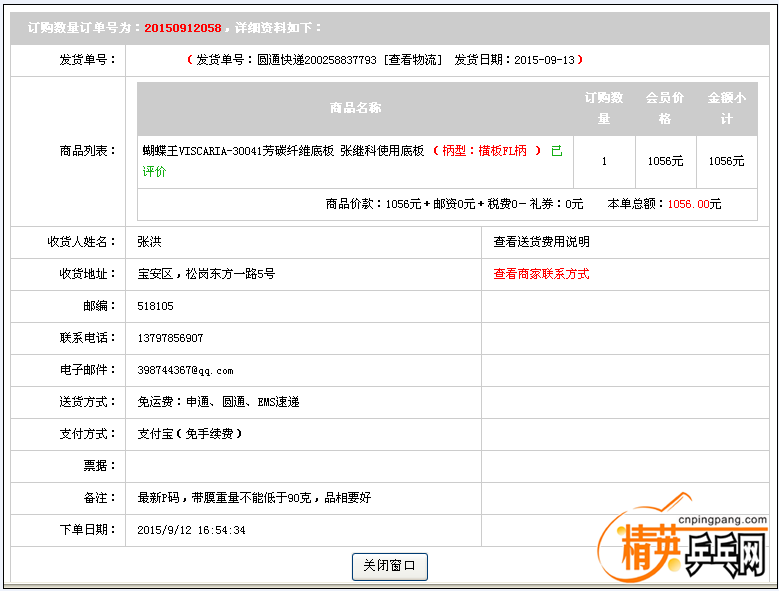The height and width of the screenshot is (591, 779).
Task: Click the 发货单号 row label
Action: [87, 60]
